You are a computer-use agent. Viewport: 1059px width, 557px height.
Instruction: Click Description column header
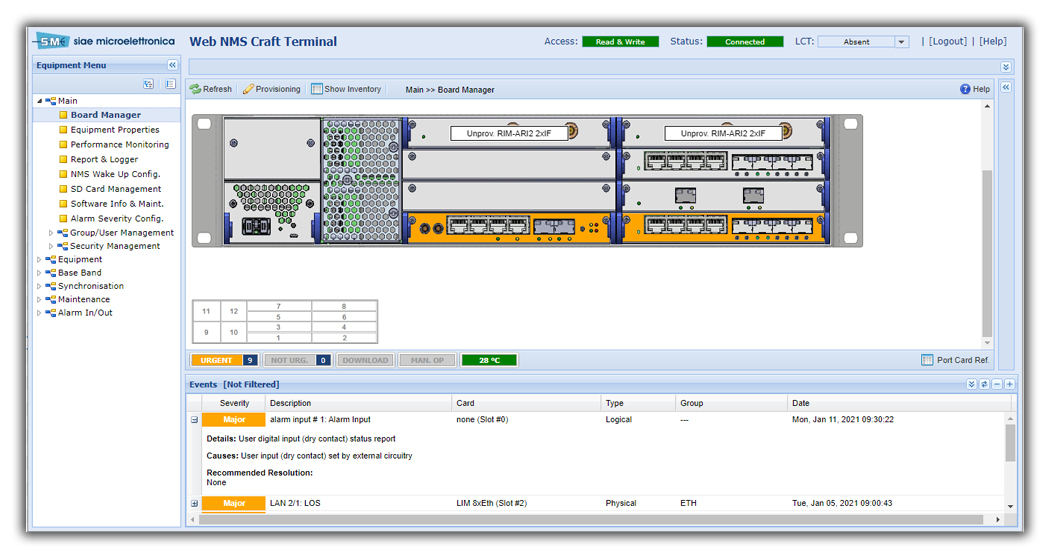(x=359, y=403)
